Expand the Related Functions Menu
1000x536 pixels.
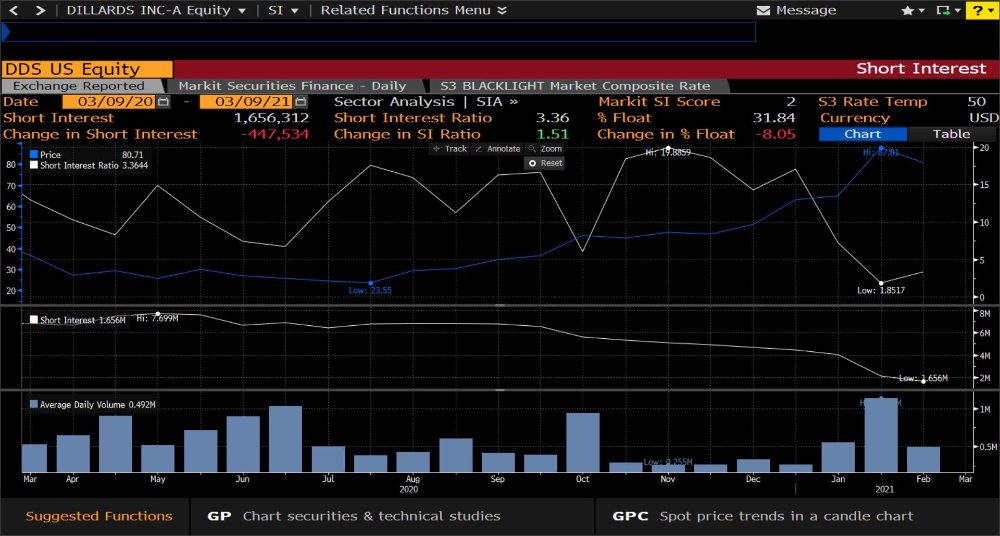click(413, 10)
